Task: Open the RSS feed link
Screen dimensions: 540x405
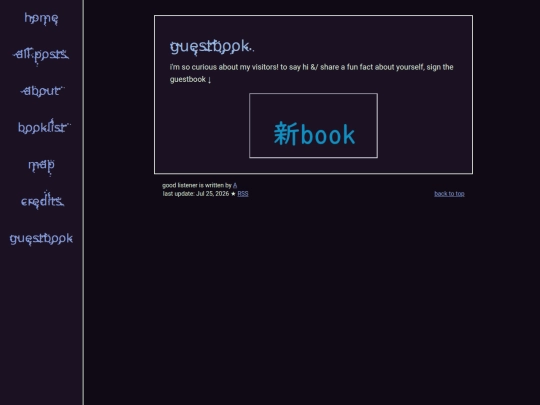Action: point(242,194)
